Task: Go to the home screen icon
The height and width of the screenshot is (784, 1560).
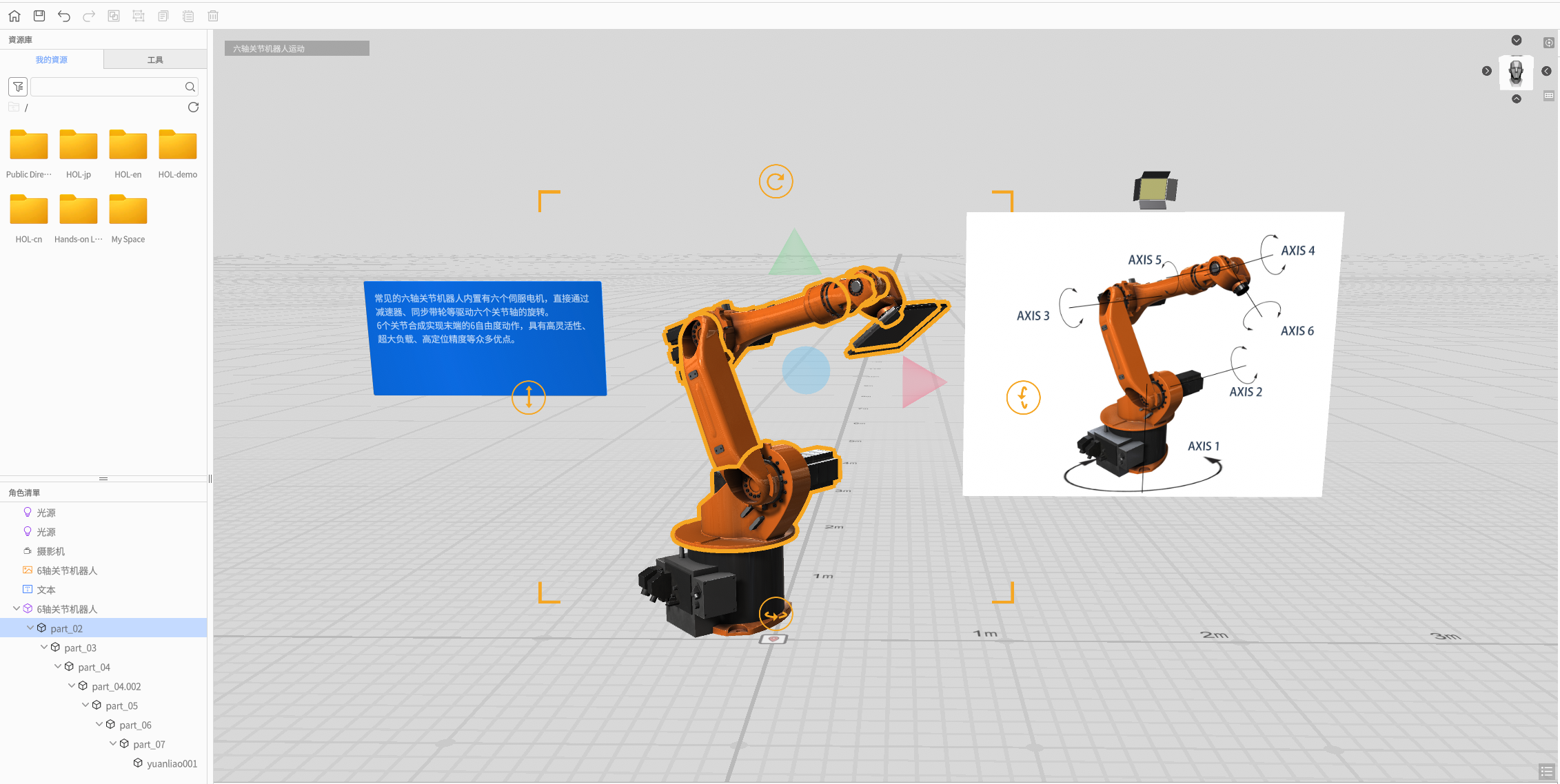Action: click(14, 15)
